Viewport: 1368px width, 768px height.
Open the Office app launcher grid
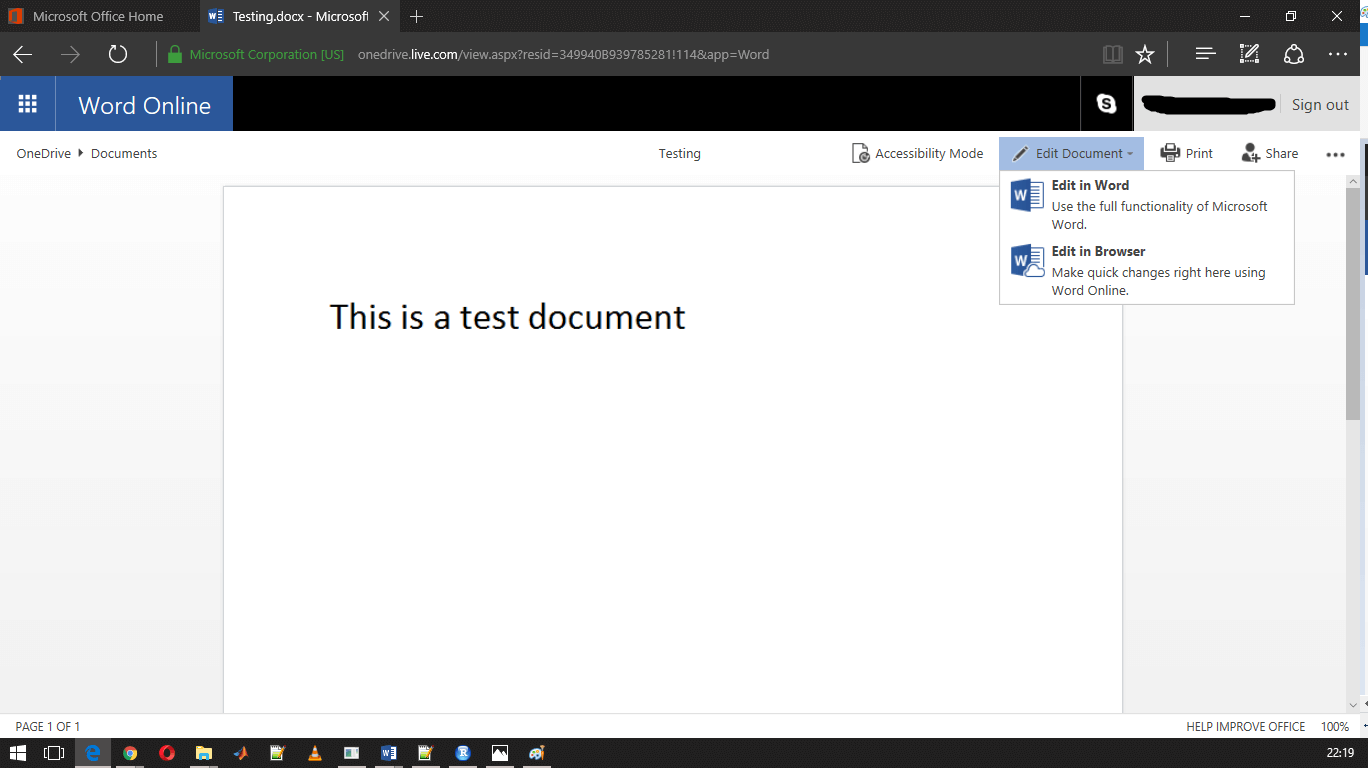tap(28, 104)
